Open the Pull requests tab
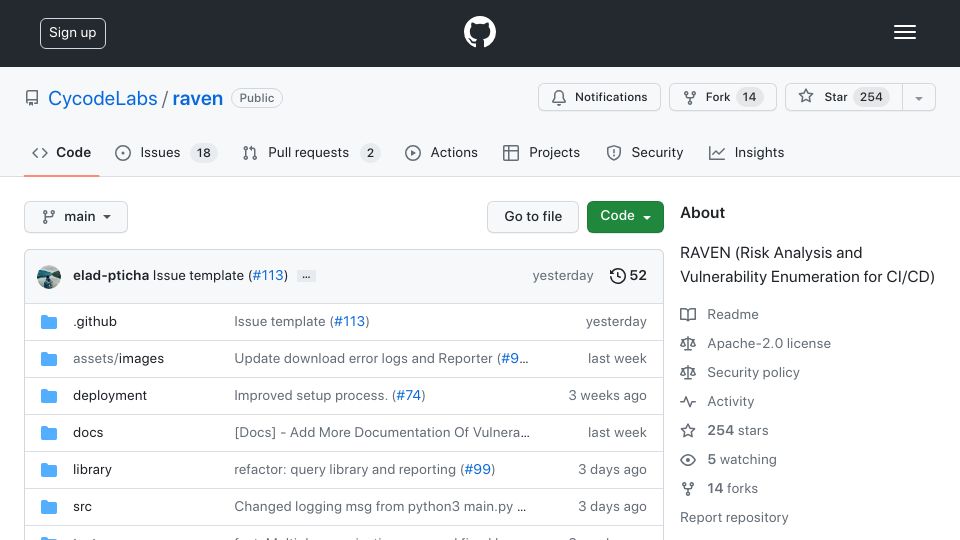Screen dimensions: 960x540 (x=310, y=152)
